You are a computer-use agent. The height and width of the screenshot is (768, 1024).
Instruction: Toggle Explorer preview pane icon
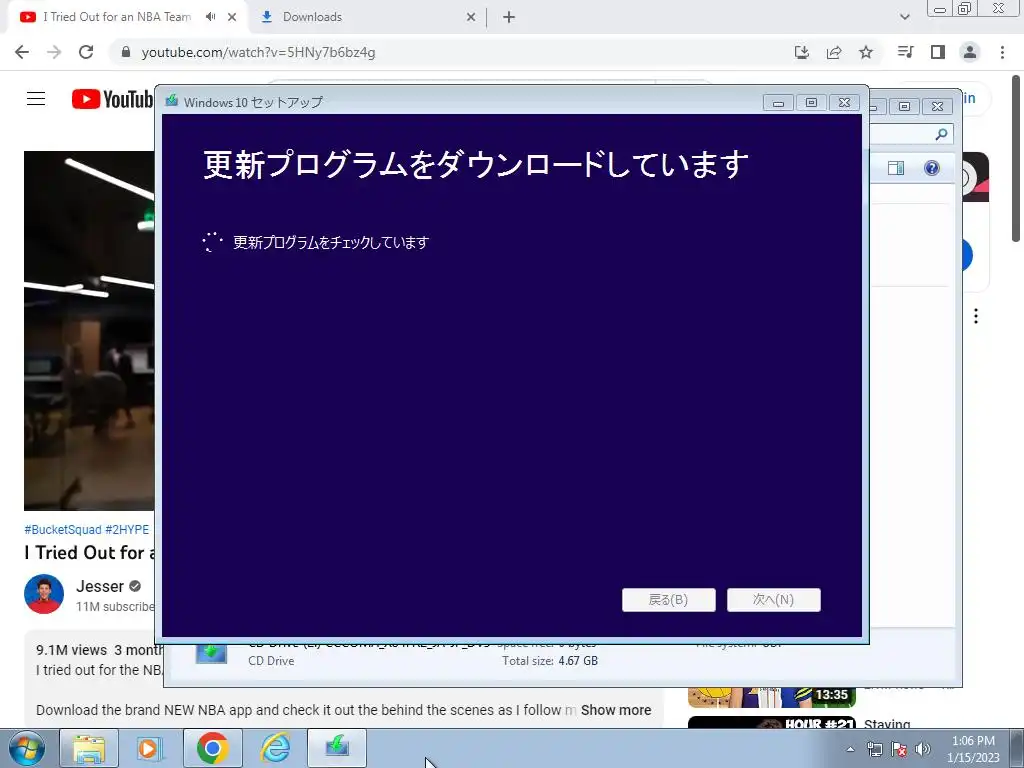tap(896, 168)
